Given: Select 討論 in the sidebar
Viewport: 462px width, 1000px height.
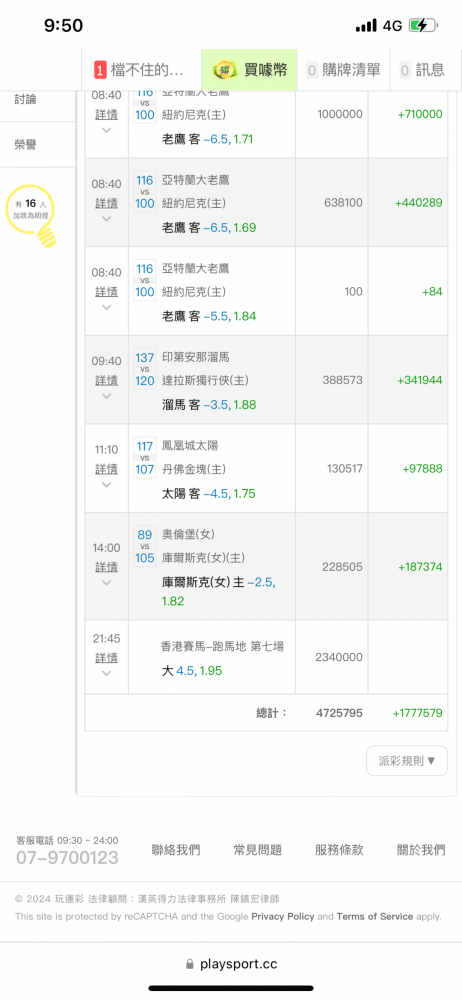Looking at the screenshot, I should coord(26,99).
